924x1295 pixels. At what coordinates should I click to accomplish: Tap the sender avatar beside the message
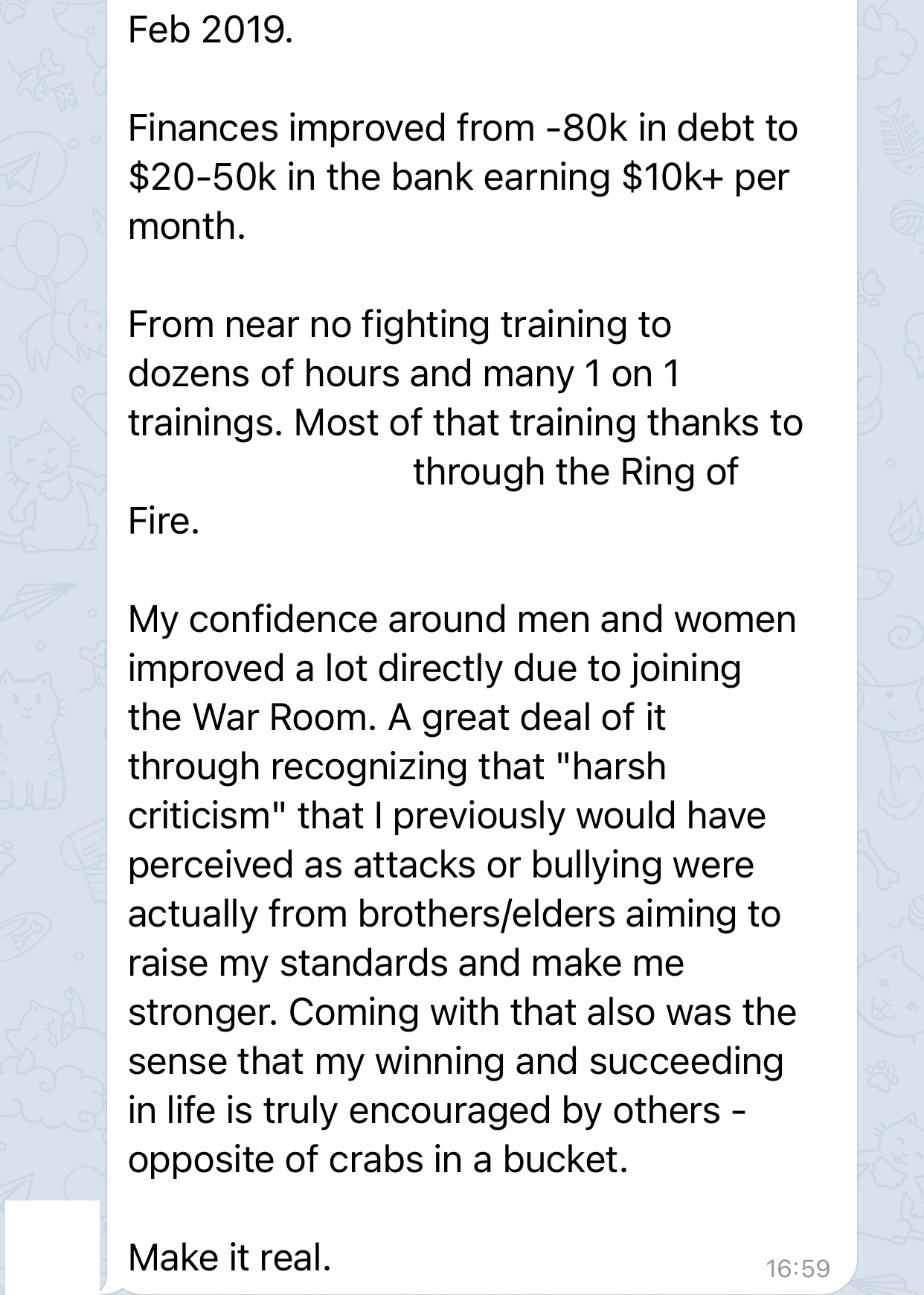click(x=51, y=1247)
